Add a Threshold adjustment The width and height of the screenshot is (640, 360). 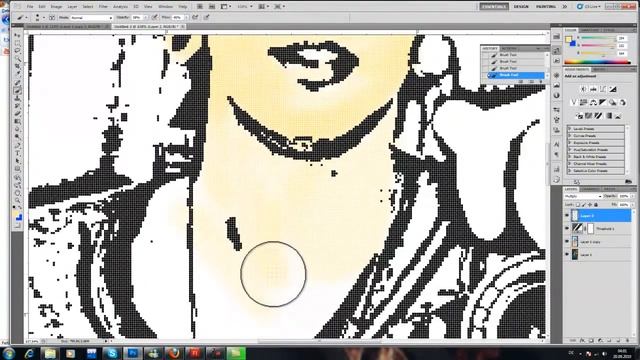598,116
